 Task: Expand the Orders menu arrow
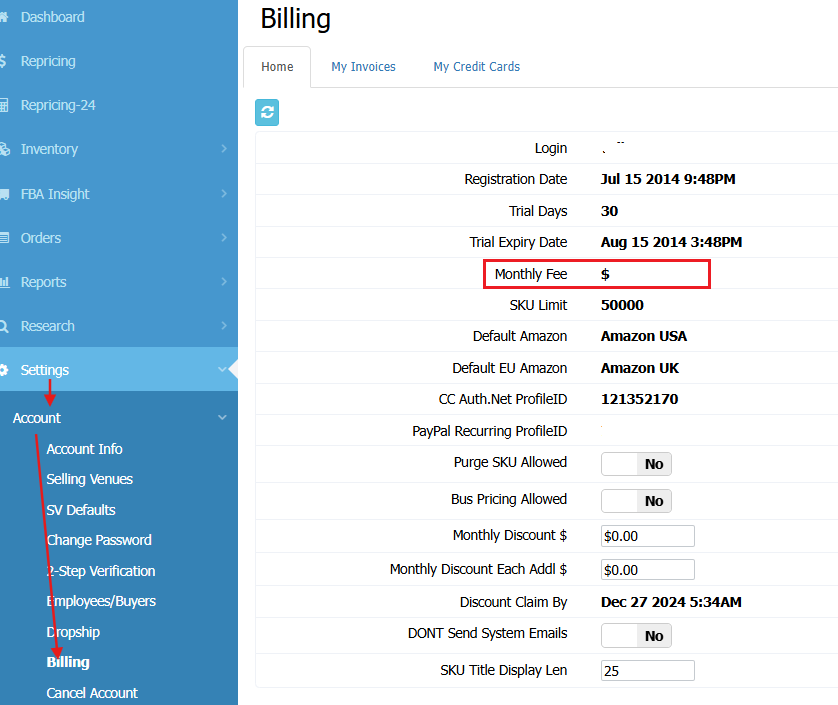[x=223, y=238]
